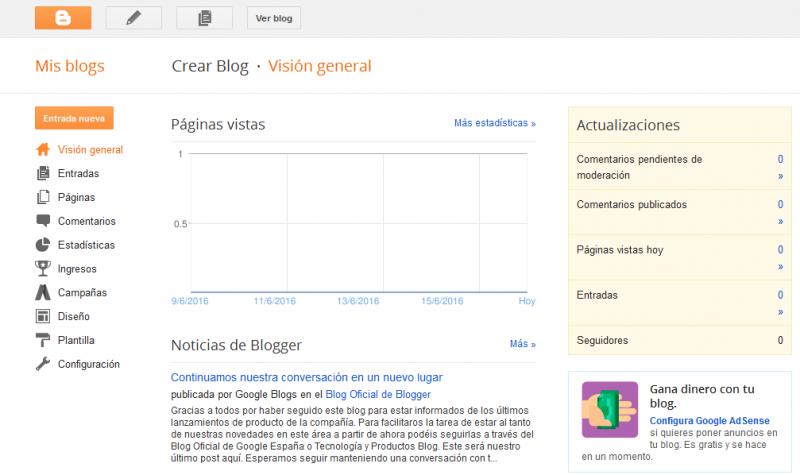
Task: Click the orange Blogger logo button
Action: [x=62, y=18]
